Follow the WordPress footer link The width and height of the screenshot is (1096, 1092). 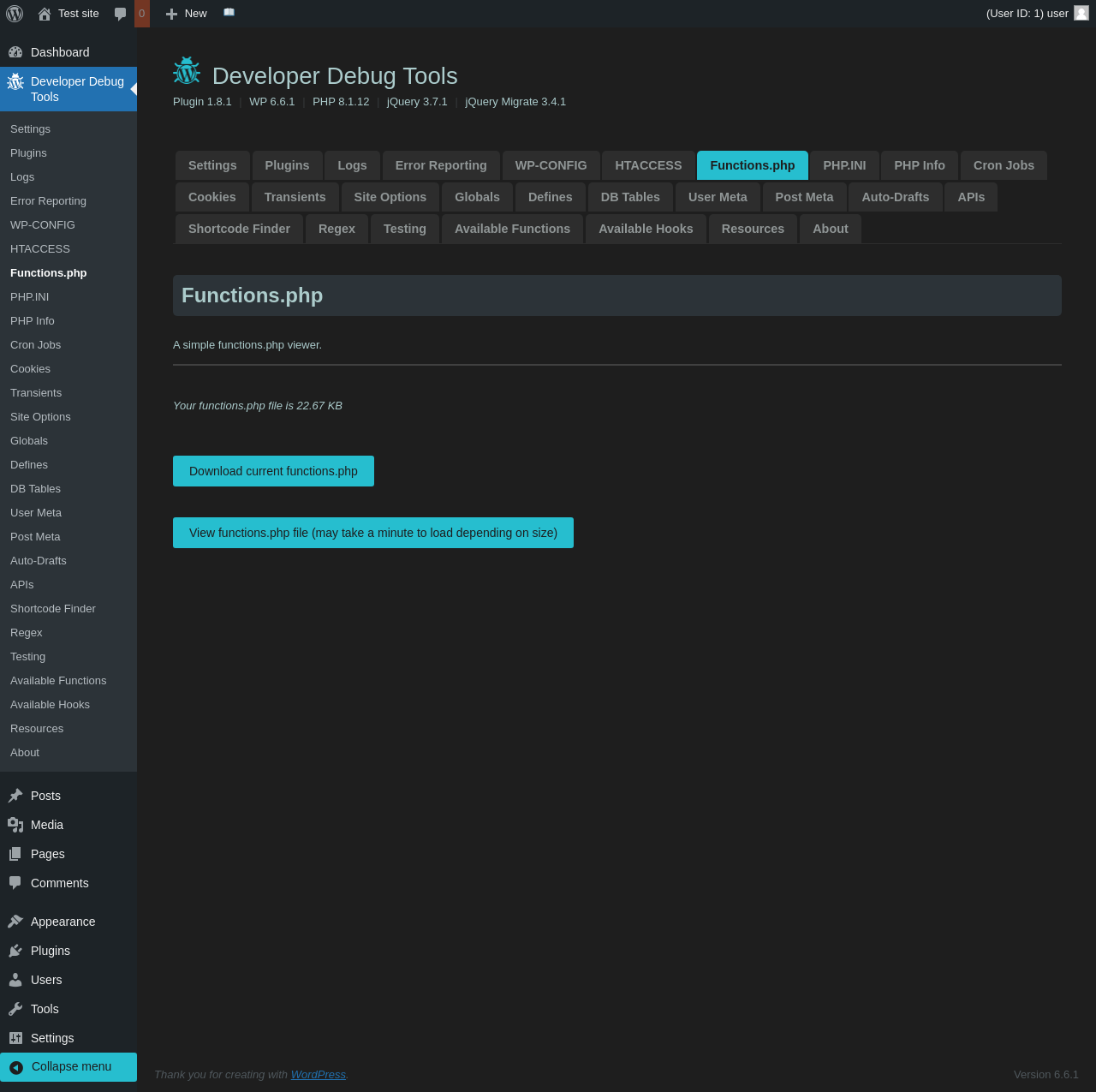(318, 1074)
